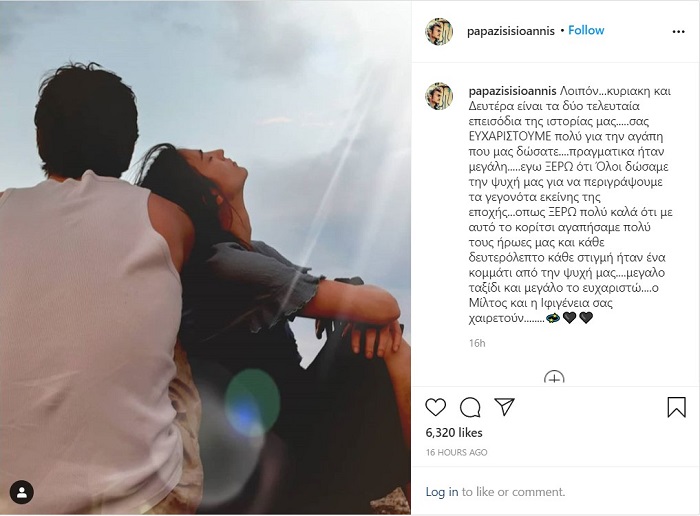The height and width of the screenshot is (516, 700).
Task: Open the avatar beside the caption
Action: [x=439, y=96]
